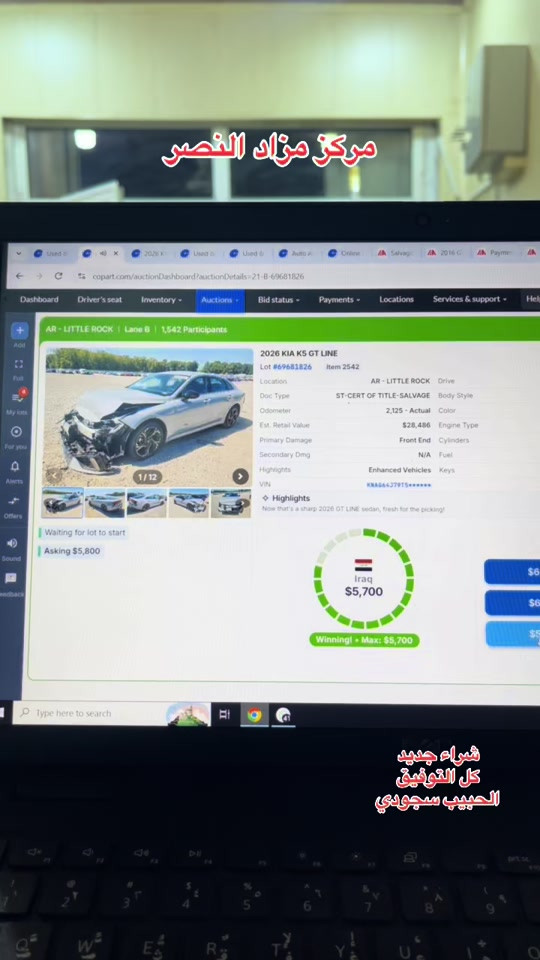Click the masked VIN link
Image resolution: width=540 pixels, height=960 pixels.
point(399,485)
